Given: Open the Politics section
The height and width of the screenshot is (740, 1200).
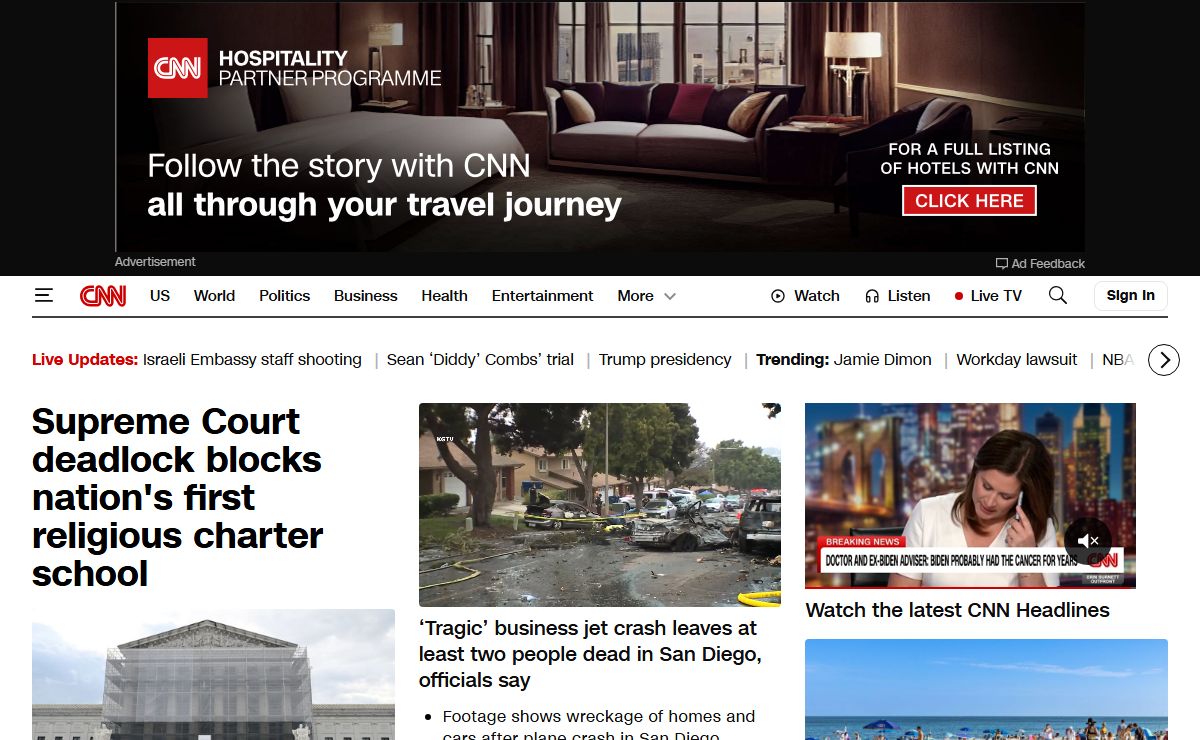Looking at the screenshot, I should click(x=284, y=296).
